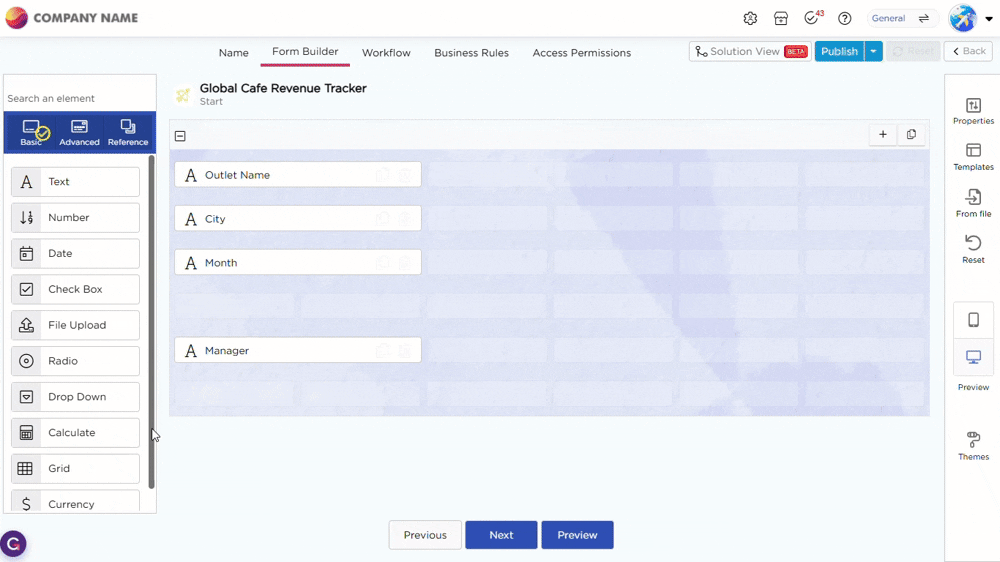
Task: Select the Check Box element
Action: pos(76,289)
